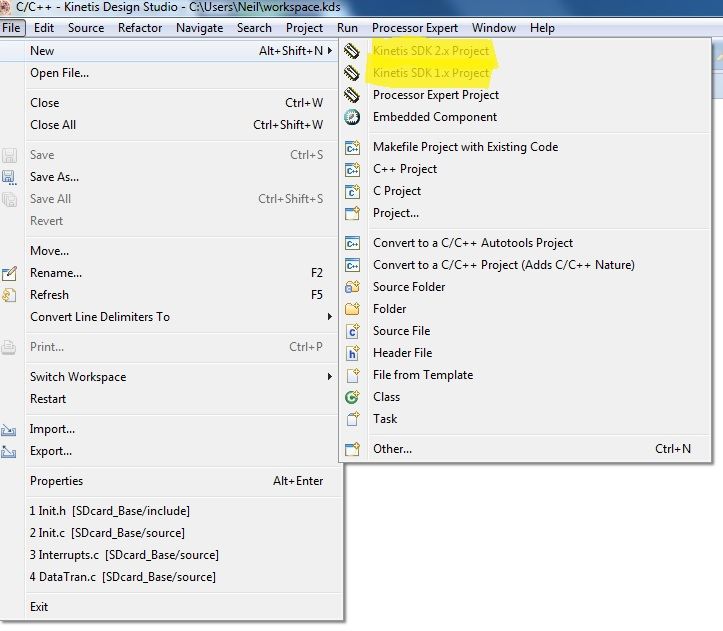Viewport: 723px width, 631px height.
Task: Open the Project menu in menu bar
Action: [304, 28]
